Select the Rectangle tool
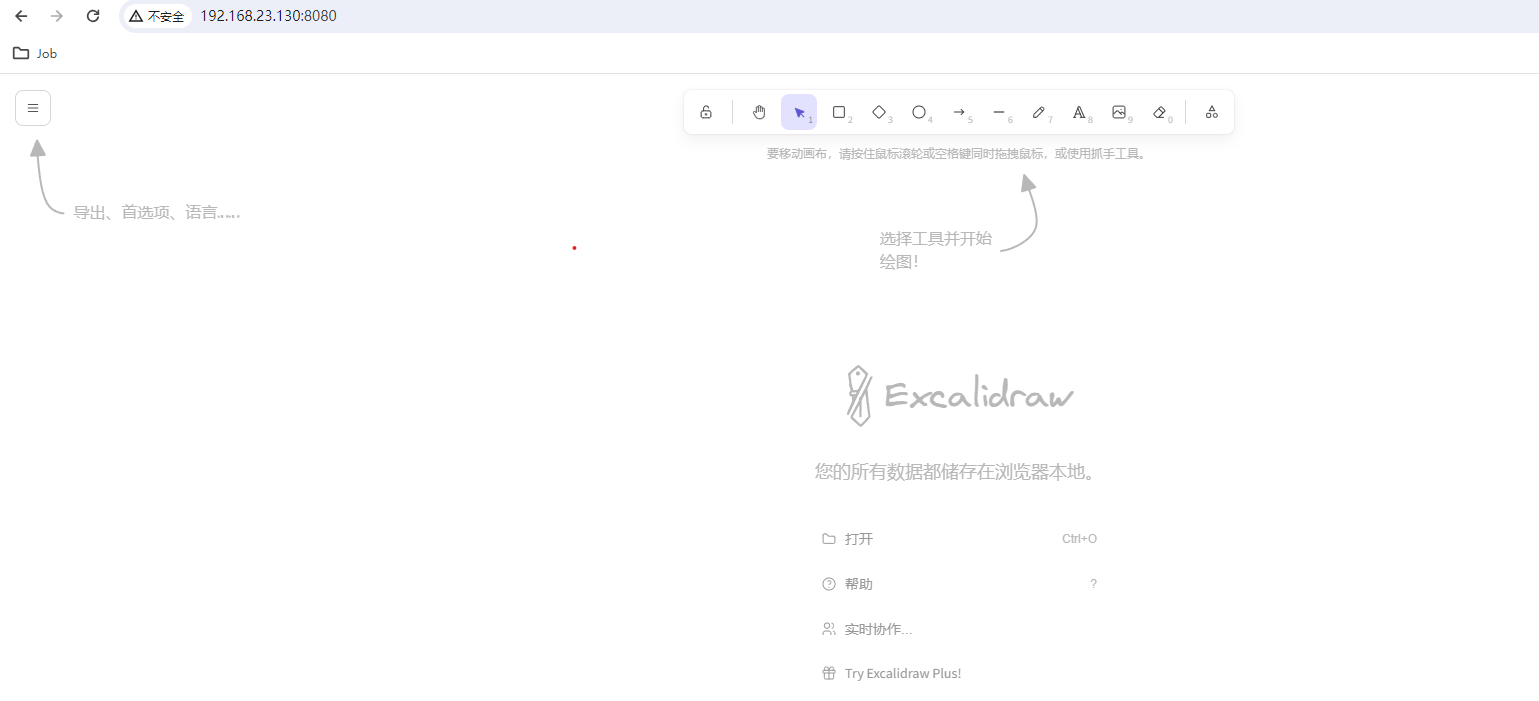The image size is (1539, 701). point(839,112)
